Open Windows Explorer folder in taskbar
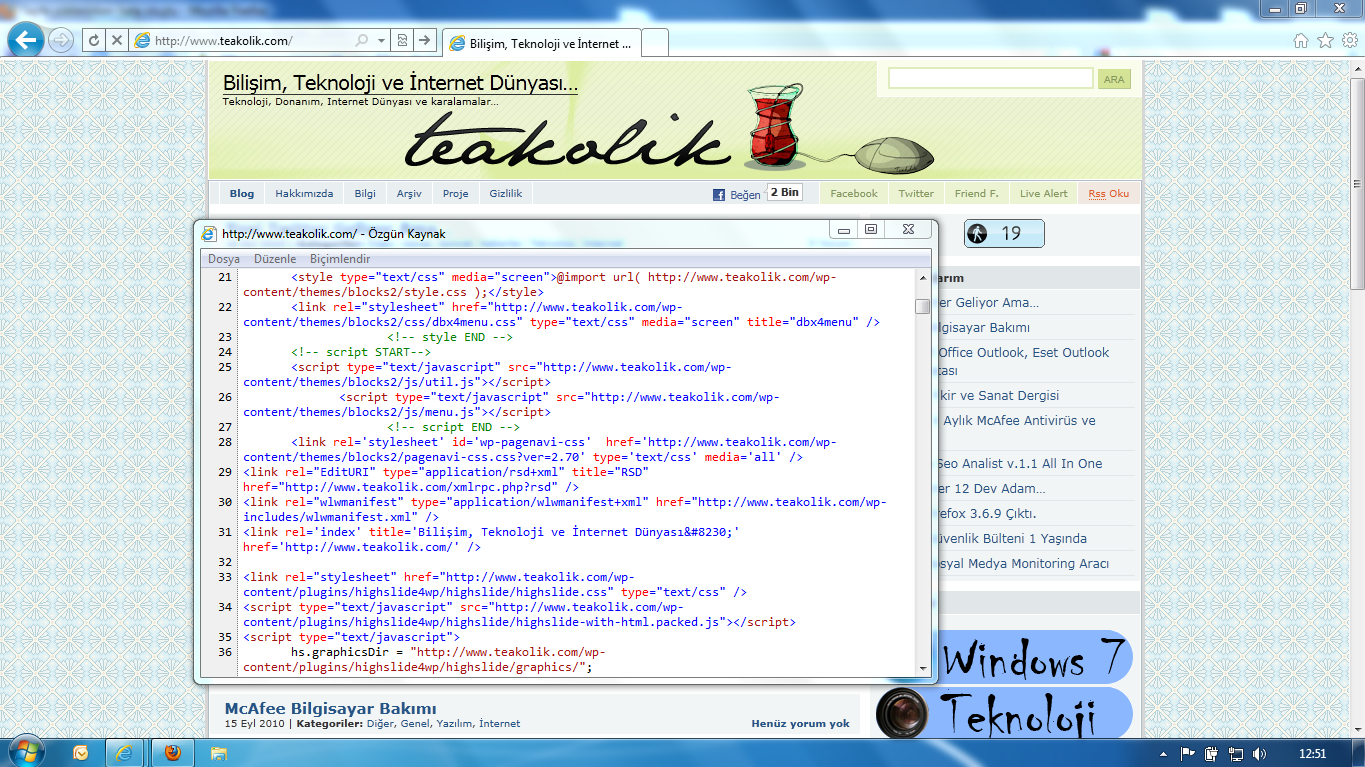This screenshot has height=767, width=1365. 219,753
